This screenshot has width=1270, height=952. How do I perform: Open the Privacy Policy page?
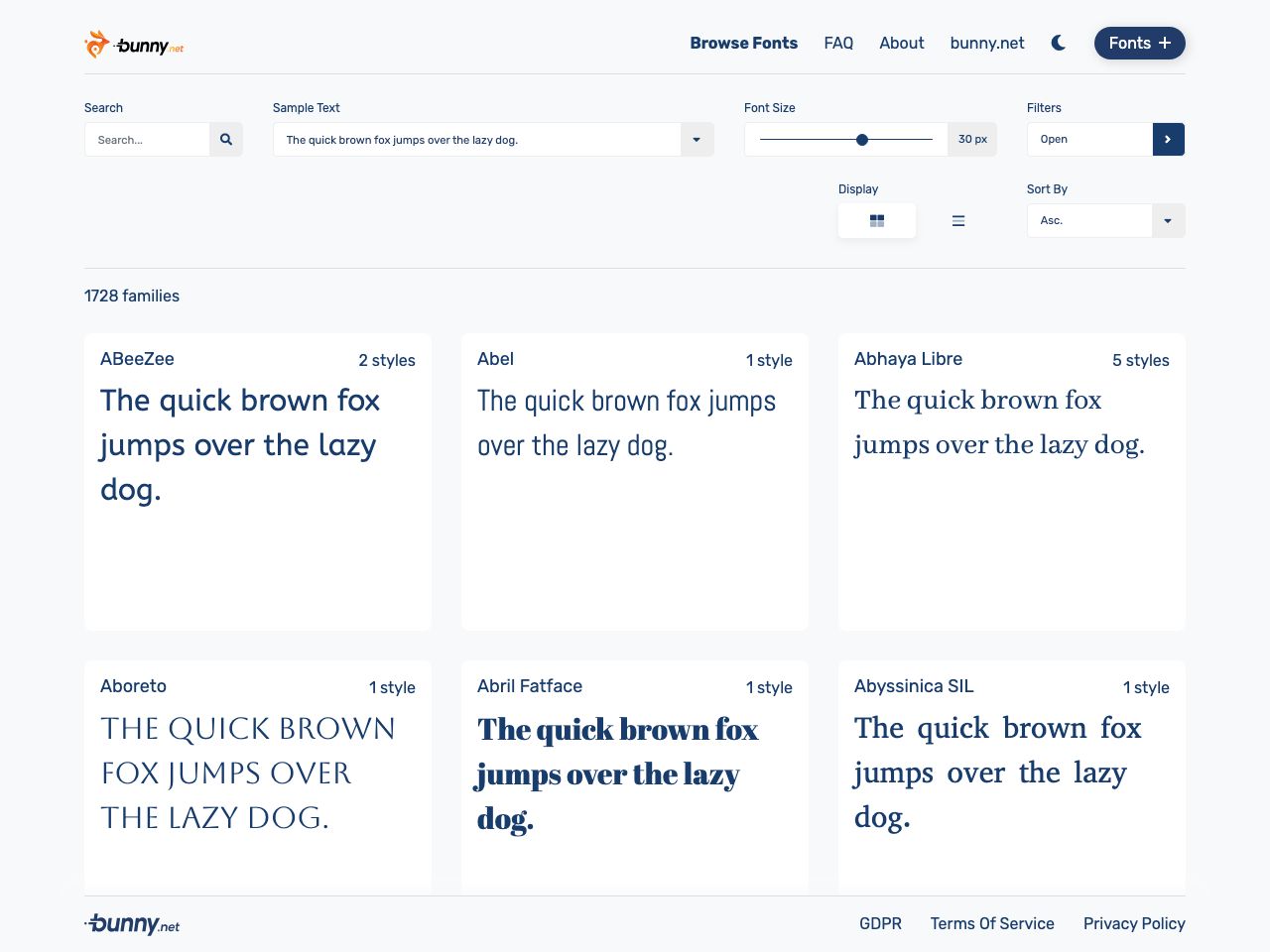point(1134,923)
